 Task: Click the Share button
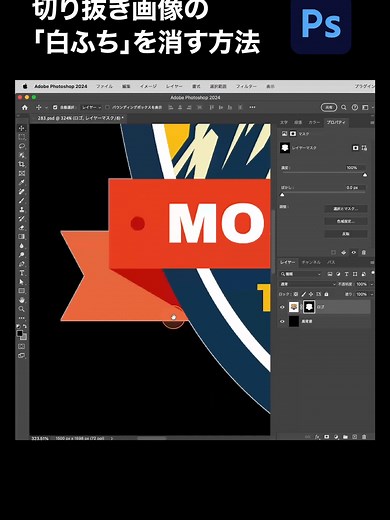pos(329,107)
